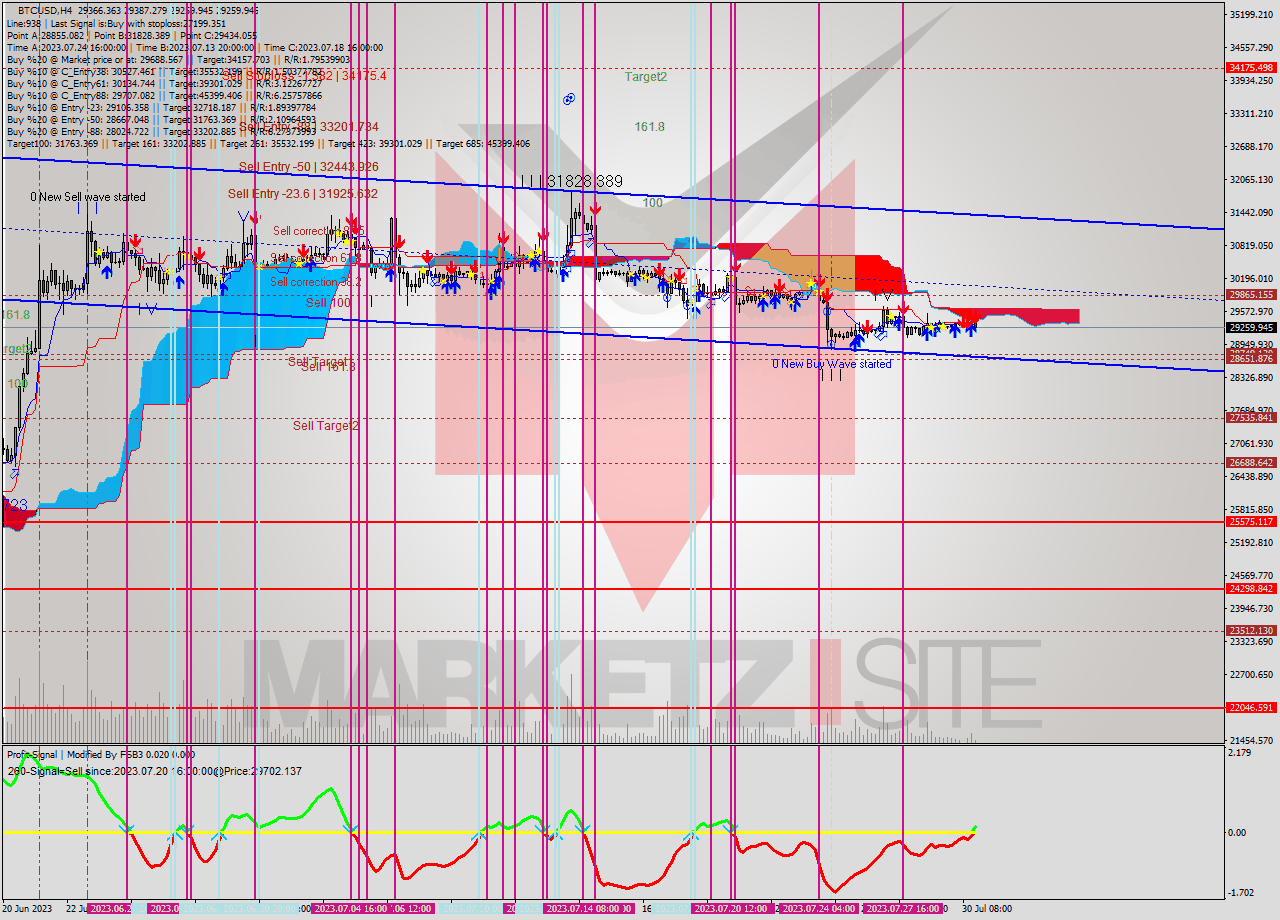The height and width of the screenshot is (920, 1280).
Task: Click the 2023.07.20 12:00 date marker
Action: coord(731,908)
